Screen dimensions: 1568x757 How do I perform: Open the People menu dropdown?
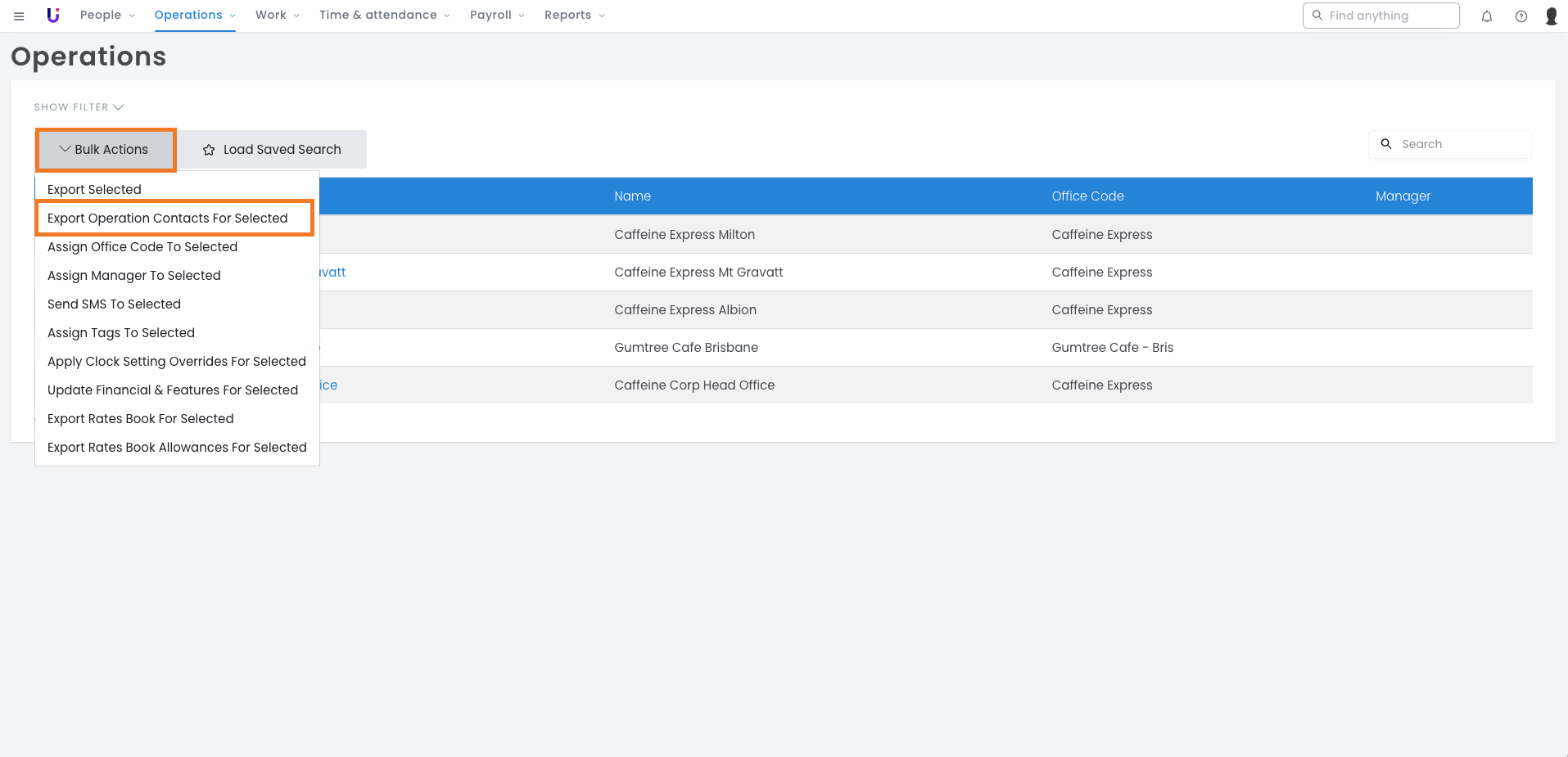[107, 16]
